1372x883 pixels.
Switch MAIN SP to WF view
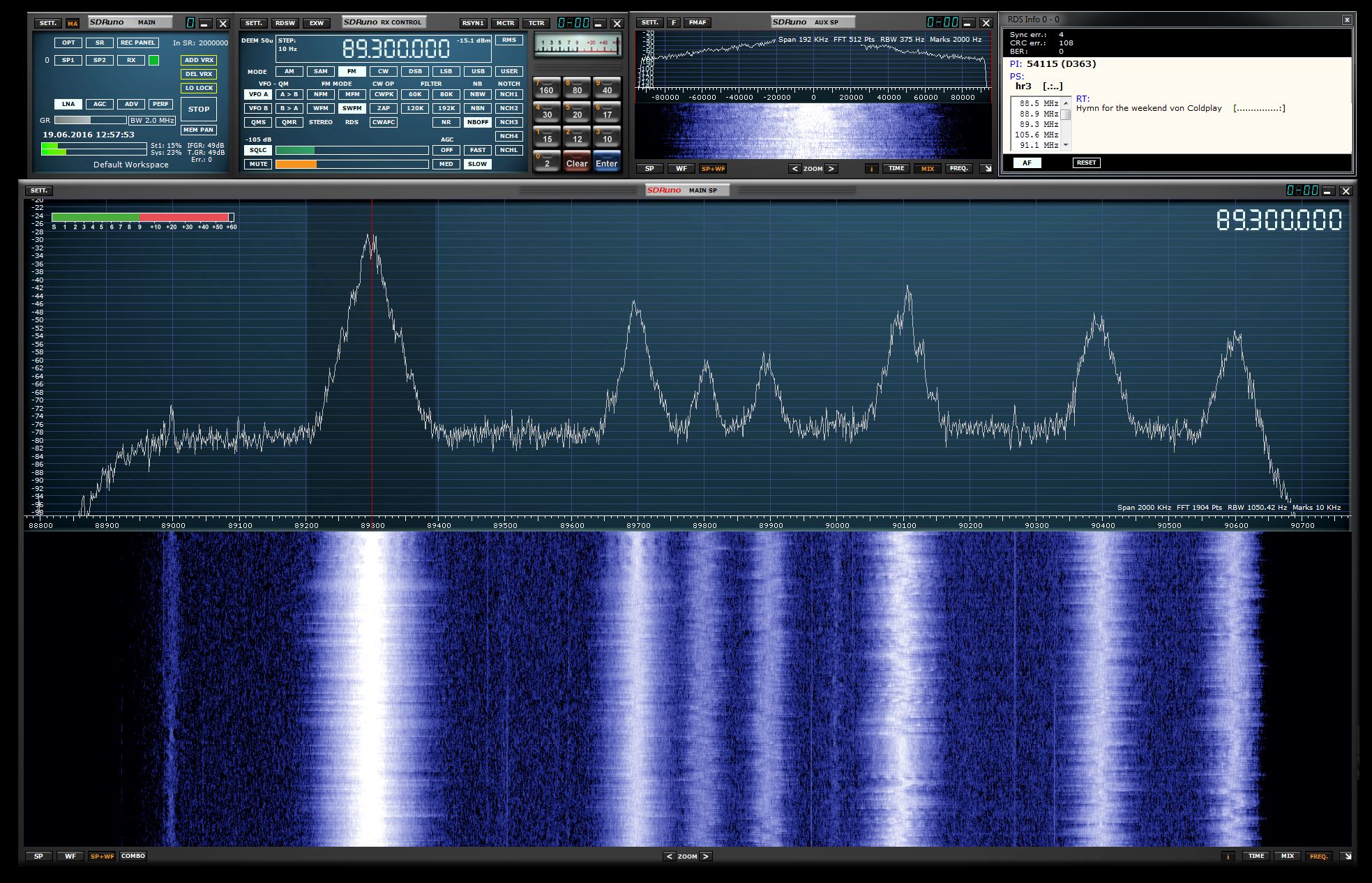pos(70,856)
